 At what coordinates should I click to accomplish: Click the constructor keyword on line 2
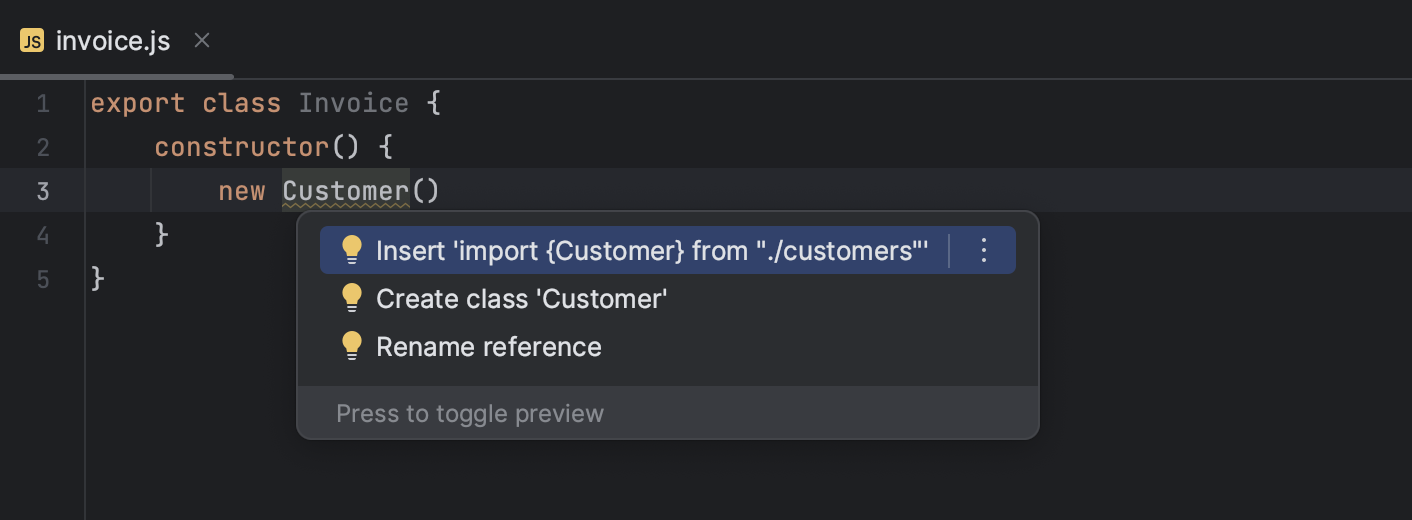point(242,148)
